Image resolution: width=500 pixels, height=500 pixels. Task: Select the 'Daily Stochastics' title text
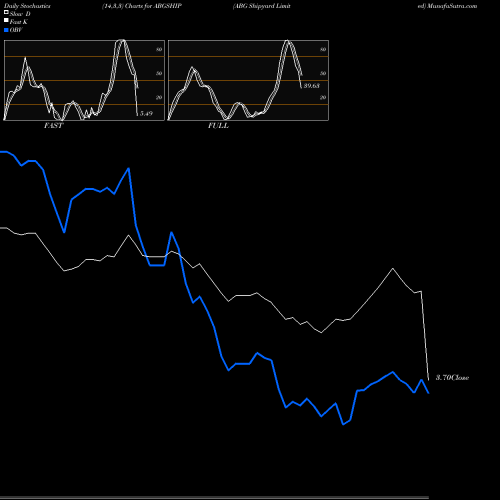(27, 6)
